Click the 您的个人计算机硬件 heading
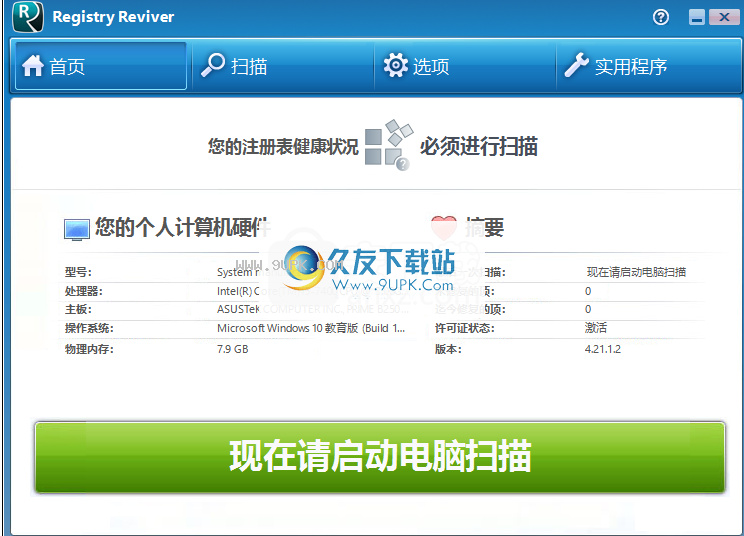The width and height of the screenshot is (744, 536). tap(181, 227)
